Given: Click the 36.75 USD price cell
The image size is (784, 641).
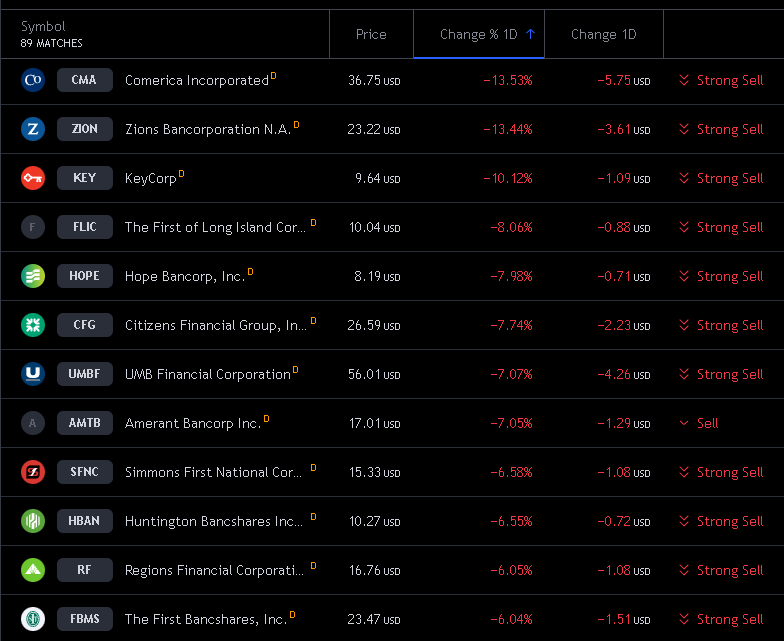Looking at the screenshot, I should pos(374,80).
